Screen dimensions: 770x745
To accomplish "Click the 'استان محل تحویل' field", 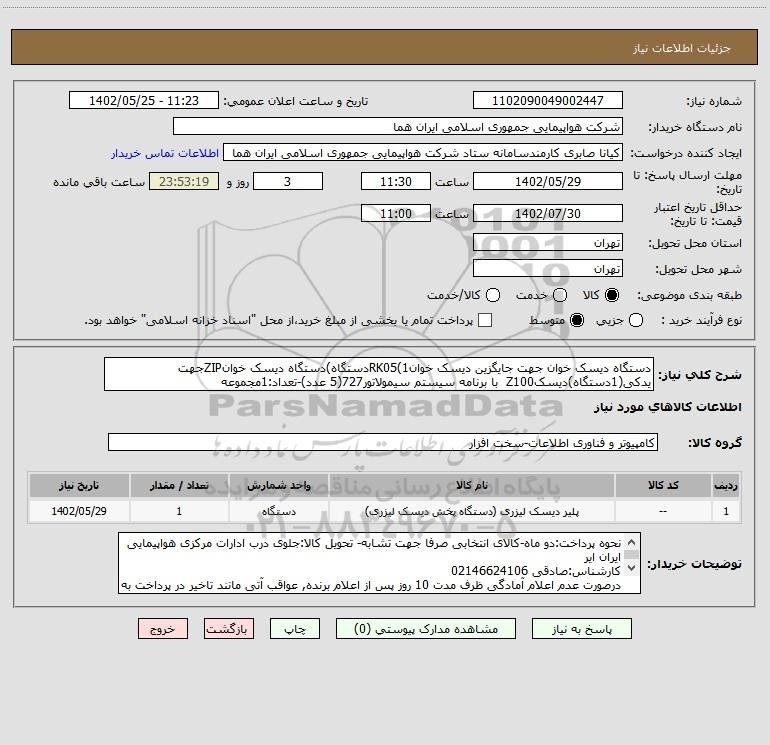I will point(547,243).
